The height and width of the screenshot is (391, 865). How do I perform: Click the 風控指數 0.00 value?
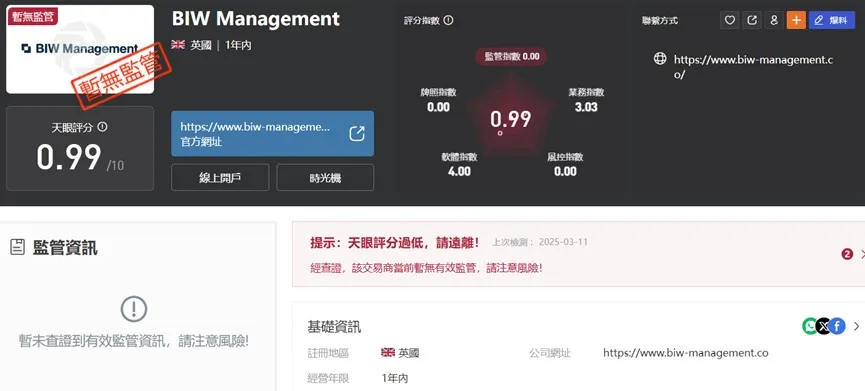565,172
